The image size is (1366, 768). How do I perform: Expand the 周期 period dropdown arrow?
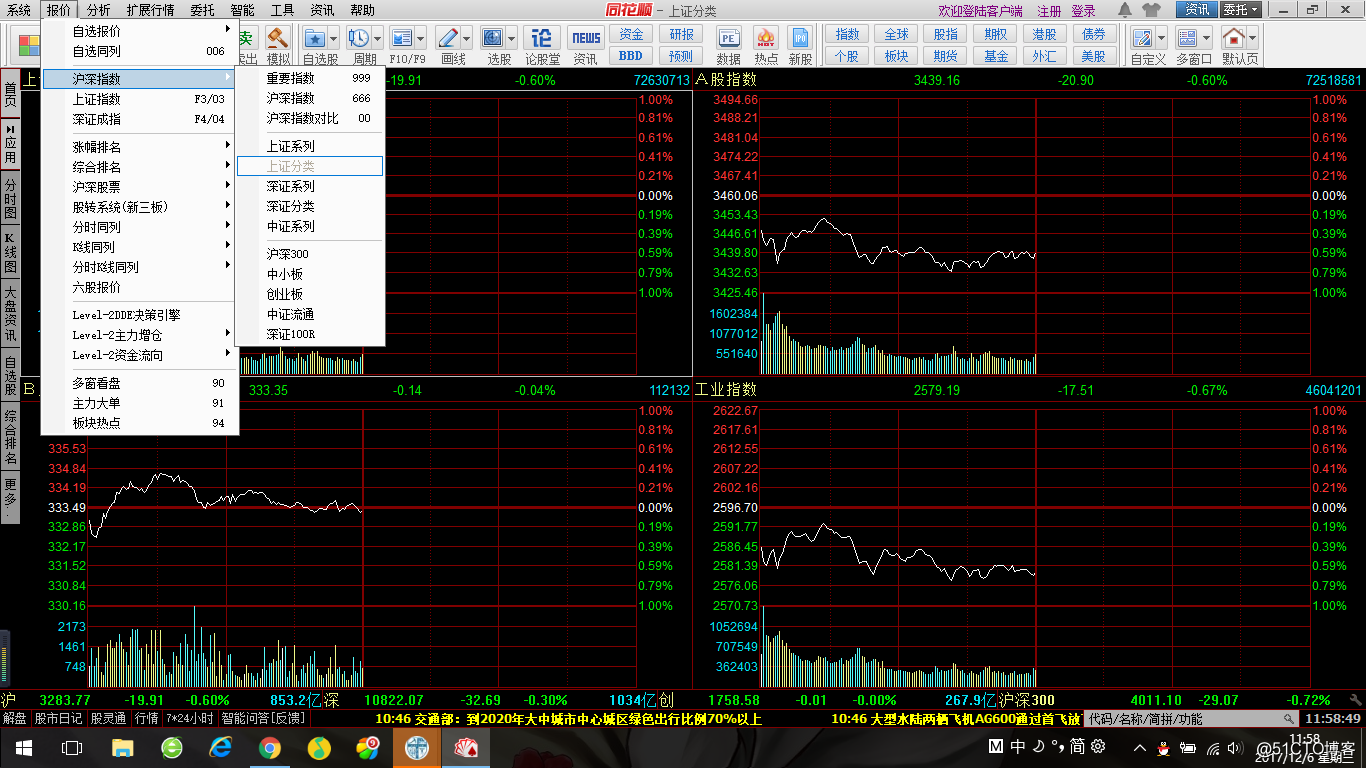(x=377, y=39)
